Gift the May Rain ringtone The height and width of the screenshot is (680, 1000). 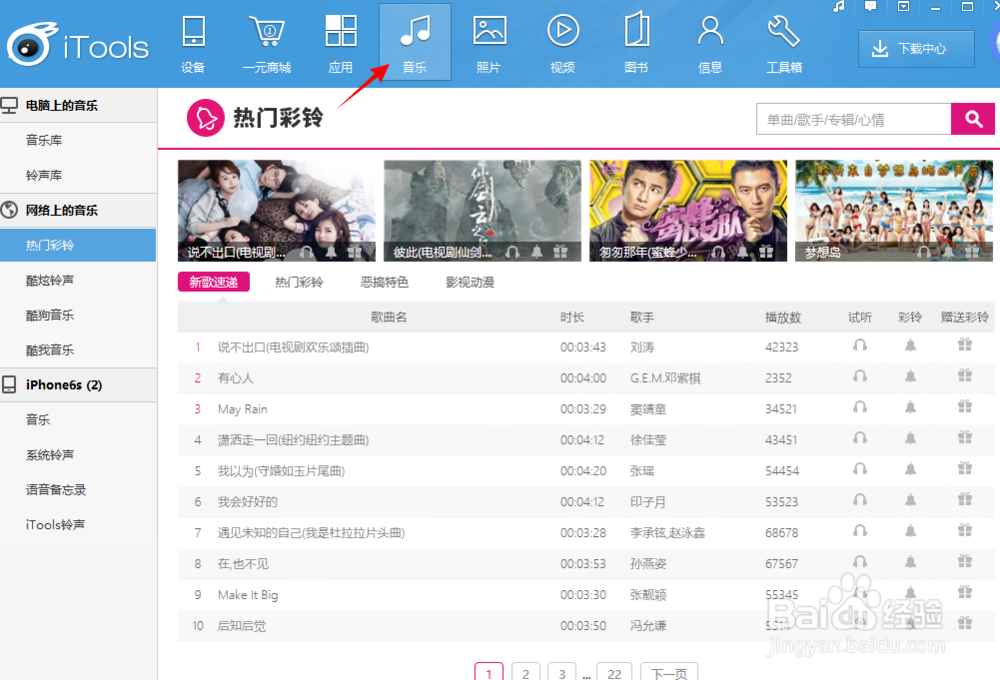pos(965,406)
